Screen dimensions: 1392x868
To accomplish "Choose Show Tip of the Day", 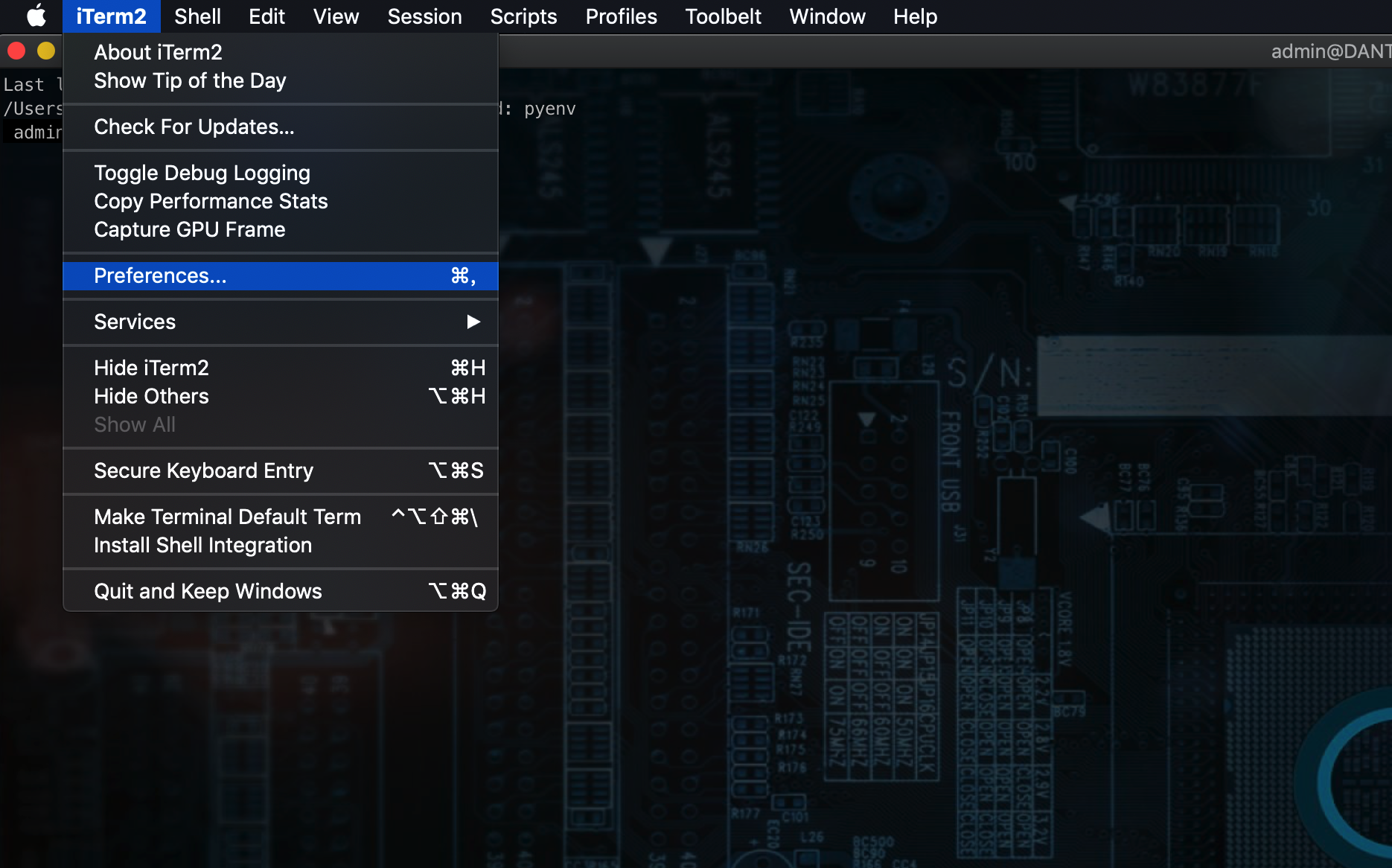I will coord(281,80).
